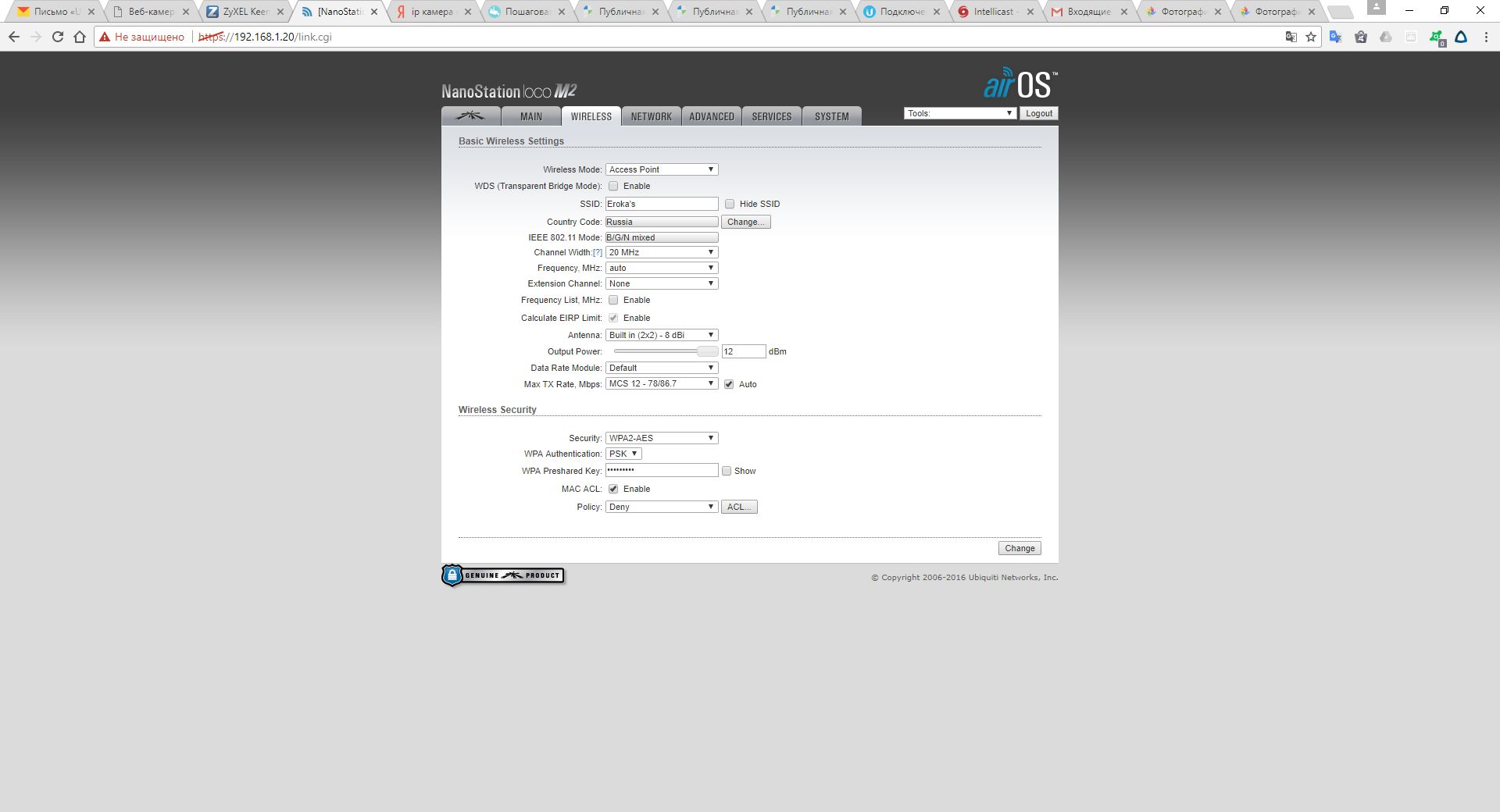
Task: Close the NanoStation browser tab
Action: tap(374, 12)
